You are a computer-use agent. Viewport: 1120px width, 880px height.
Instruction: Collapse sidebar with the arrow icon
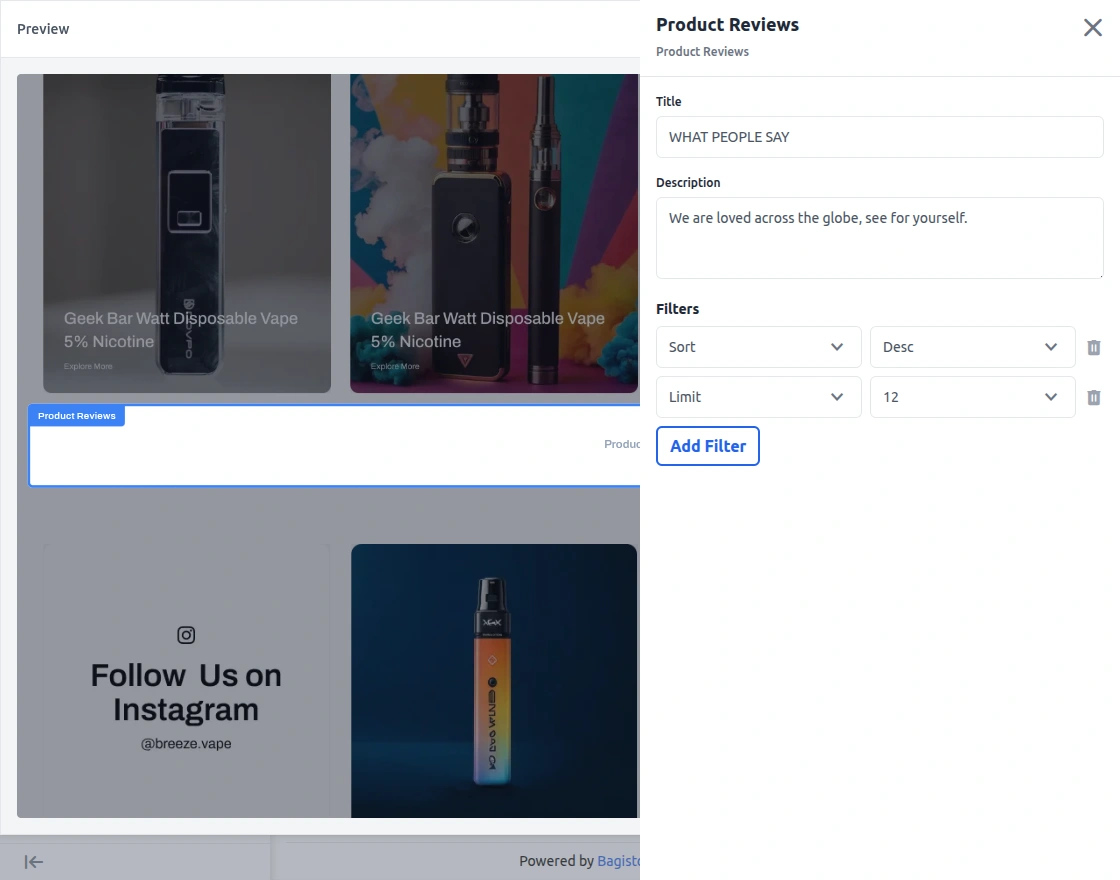tap(34, 862)
